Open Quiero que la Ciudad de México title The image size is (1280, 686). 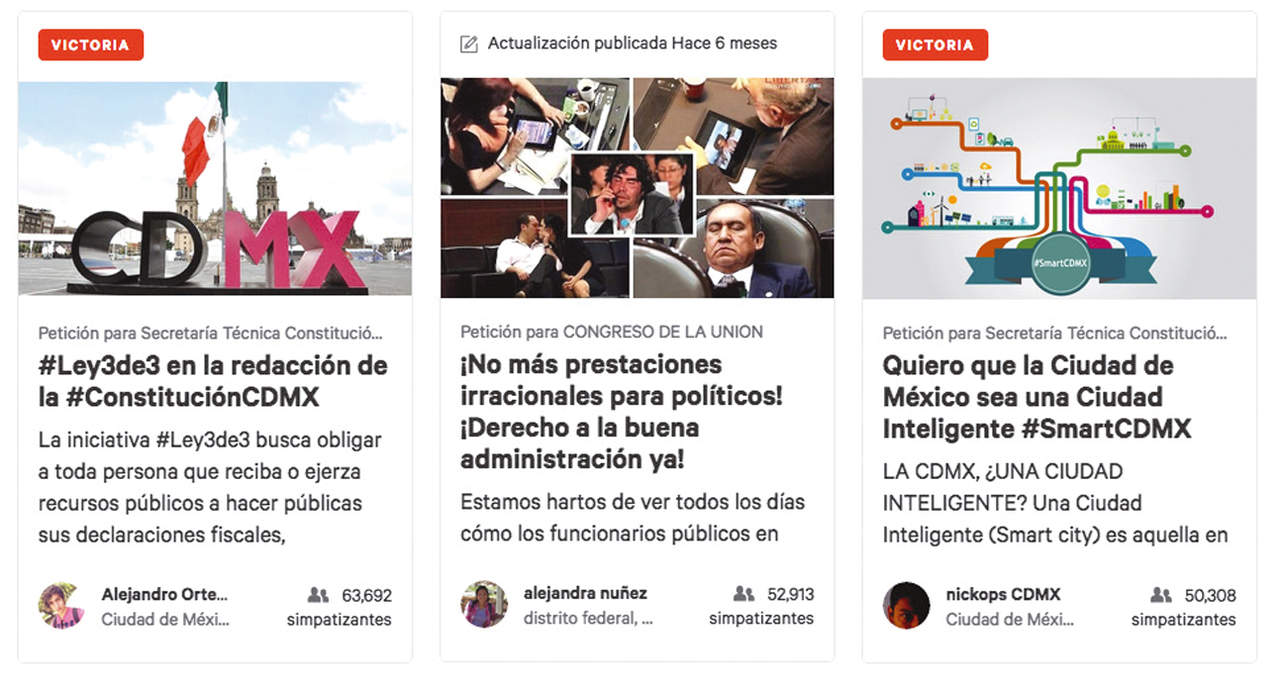click(1037, 397)
